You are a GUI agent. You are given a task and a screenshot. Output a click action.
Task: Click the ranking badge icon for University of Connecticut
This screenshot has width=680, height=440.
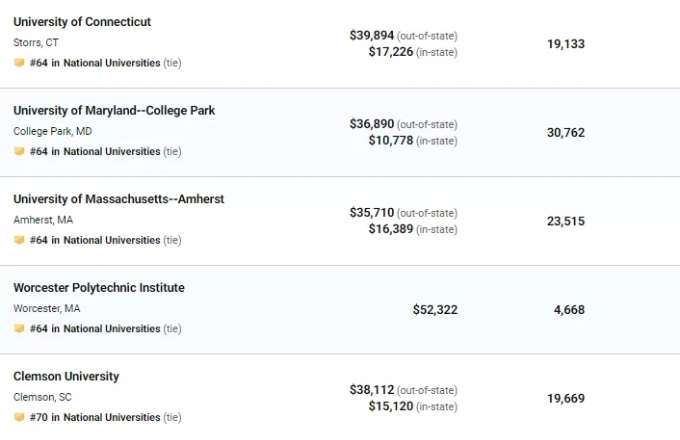[x=19, y=63]
